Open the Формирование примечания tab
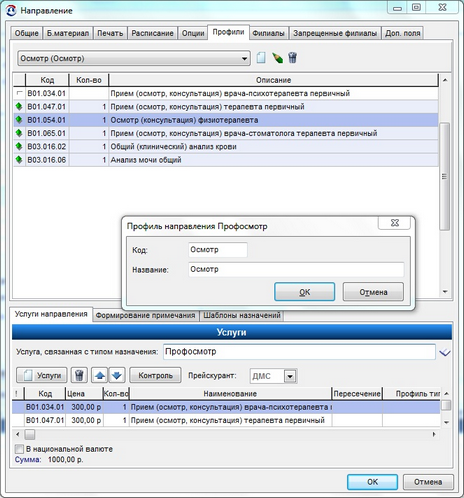This screenshot has height=498, width=464. [x=145, y=315]
